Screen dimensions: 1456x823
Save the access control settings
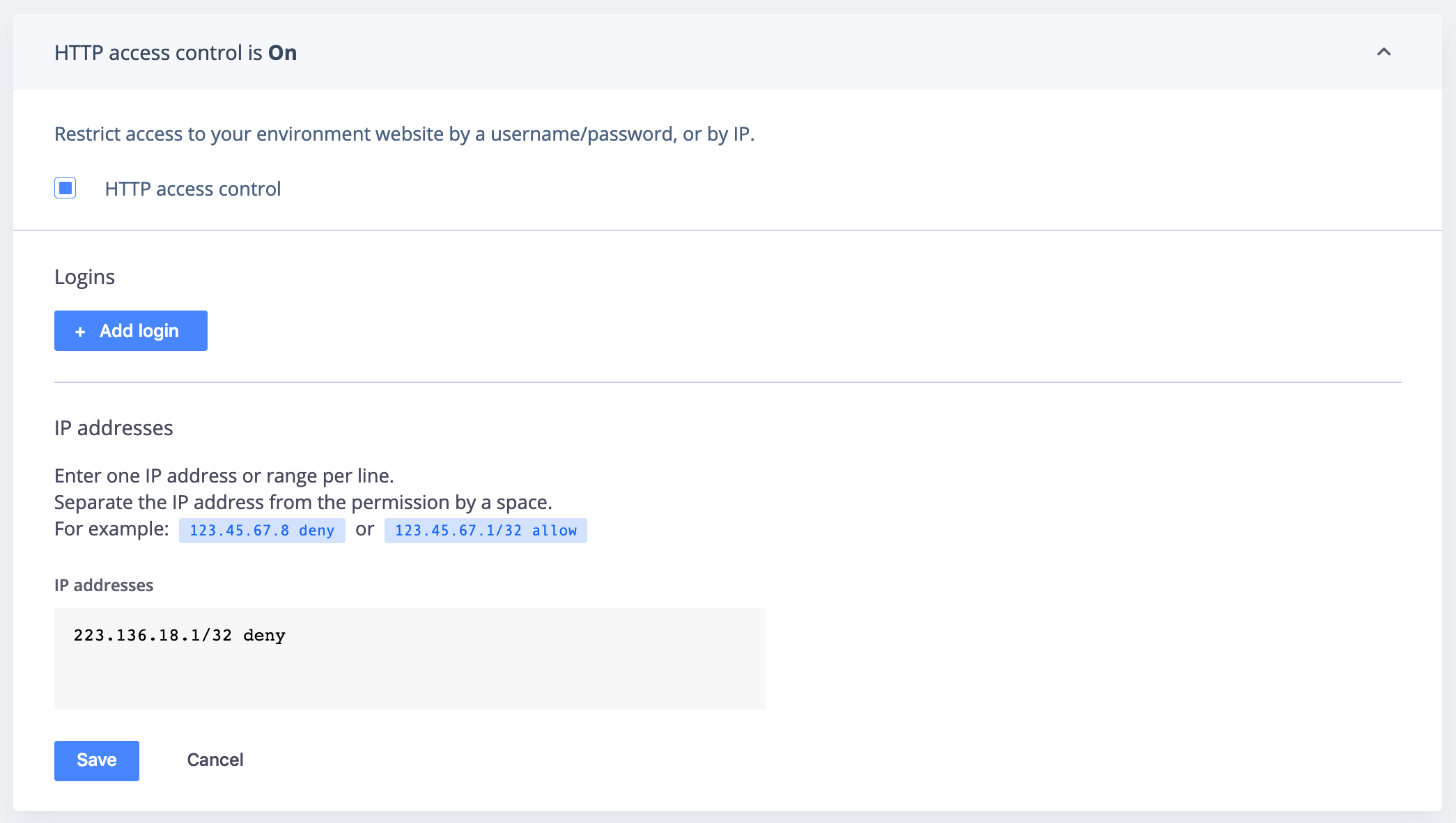pos(97,760)
